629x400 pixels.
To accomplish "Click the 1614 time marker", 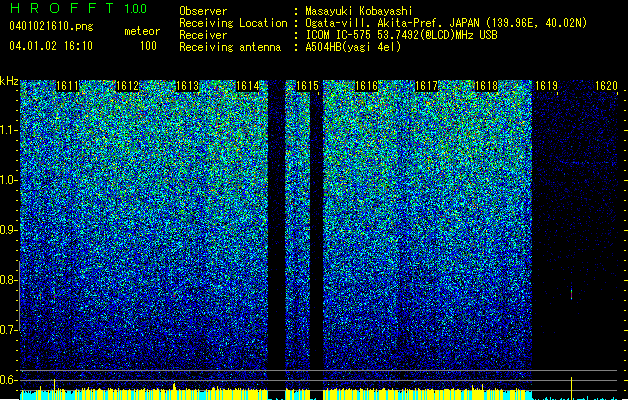I will click(248, 86).
